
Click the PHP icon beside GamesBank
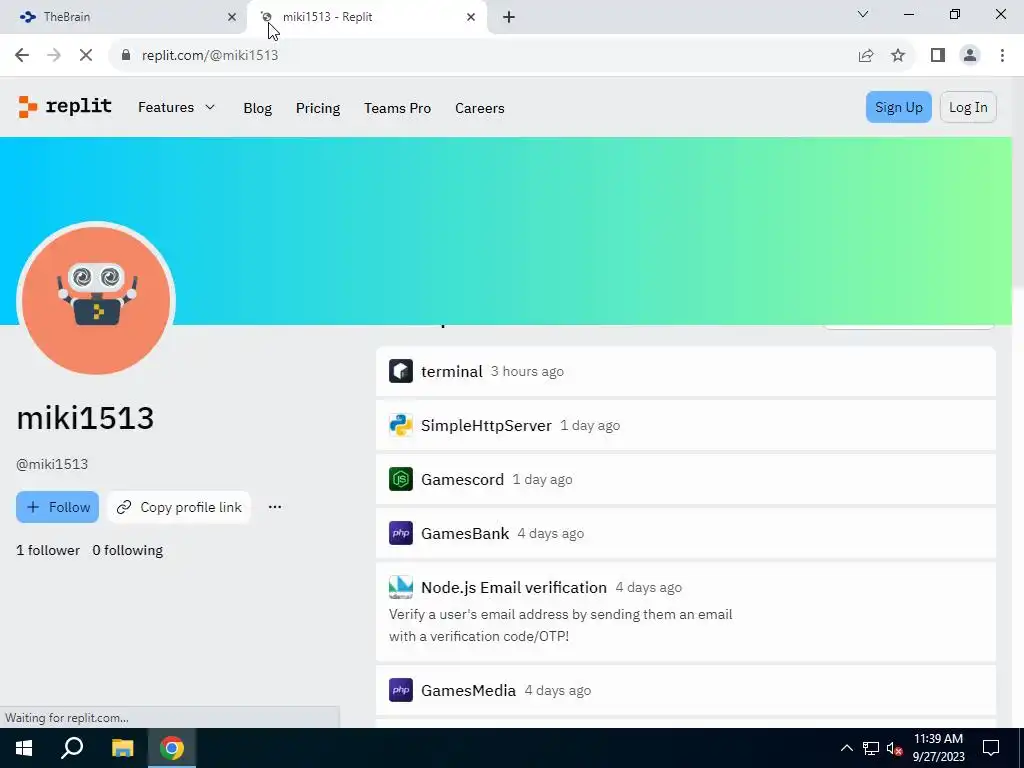coord(400,533)
